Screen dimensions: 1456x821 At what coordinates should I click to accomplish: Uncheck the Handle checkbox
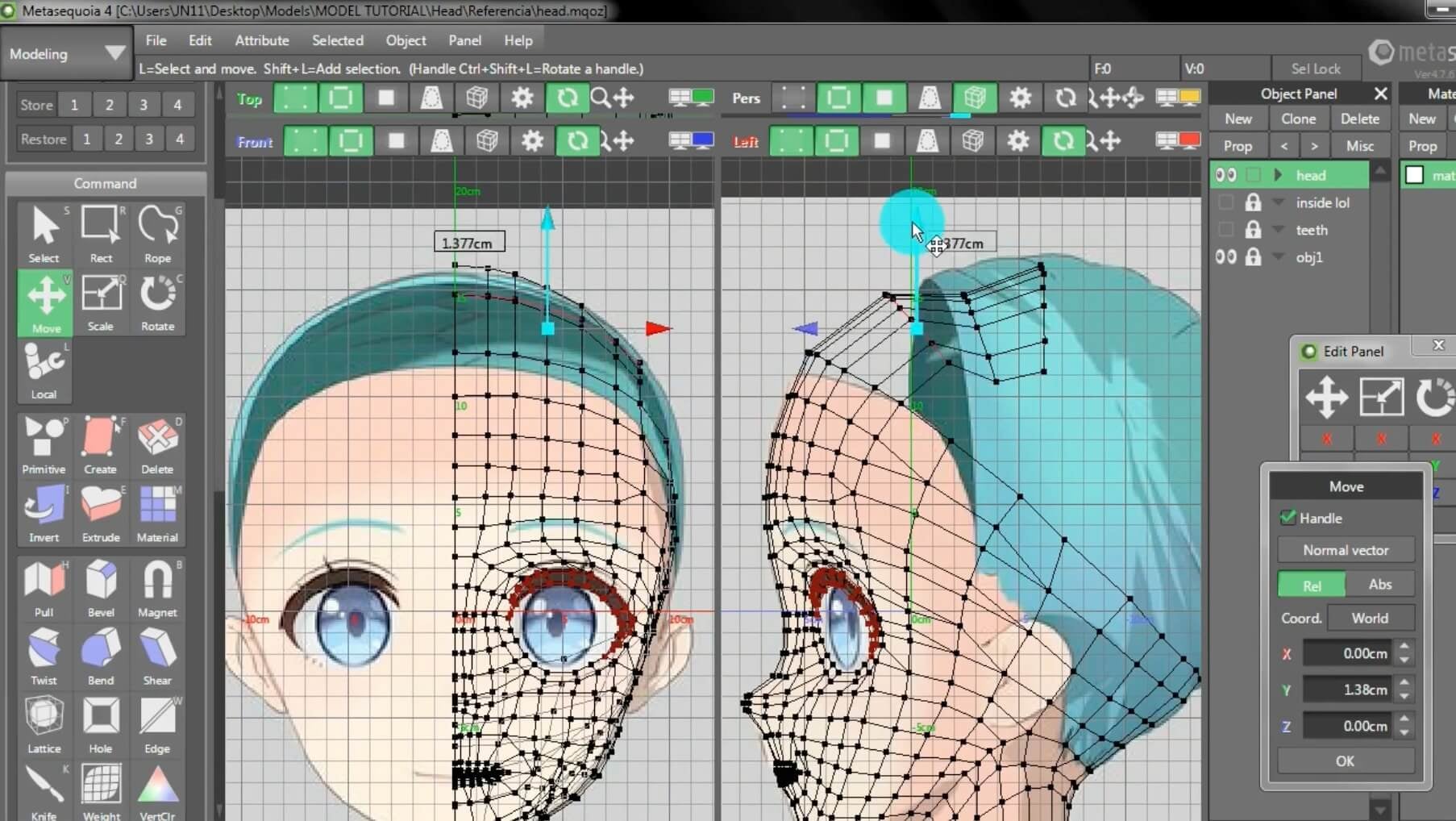[x=1288, y=518]
